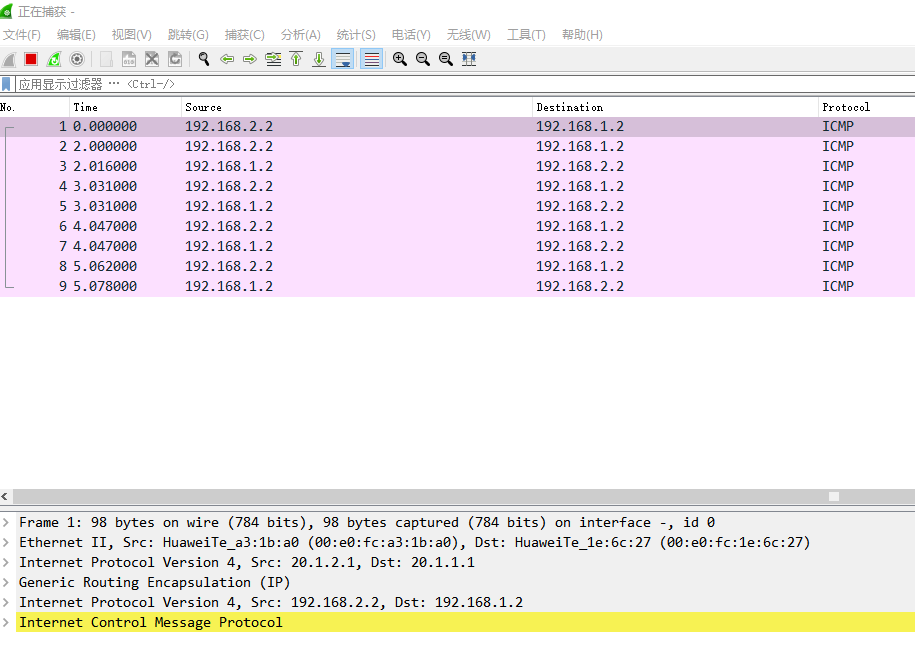915x655 pixels.
Task: Select packet 4 at time 3.031000
Action: pos(458,186)
